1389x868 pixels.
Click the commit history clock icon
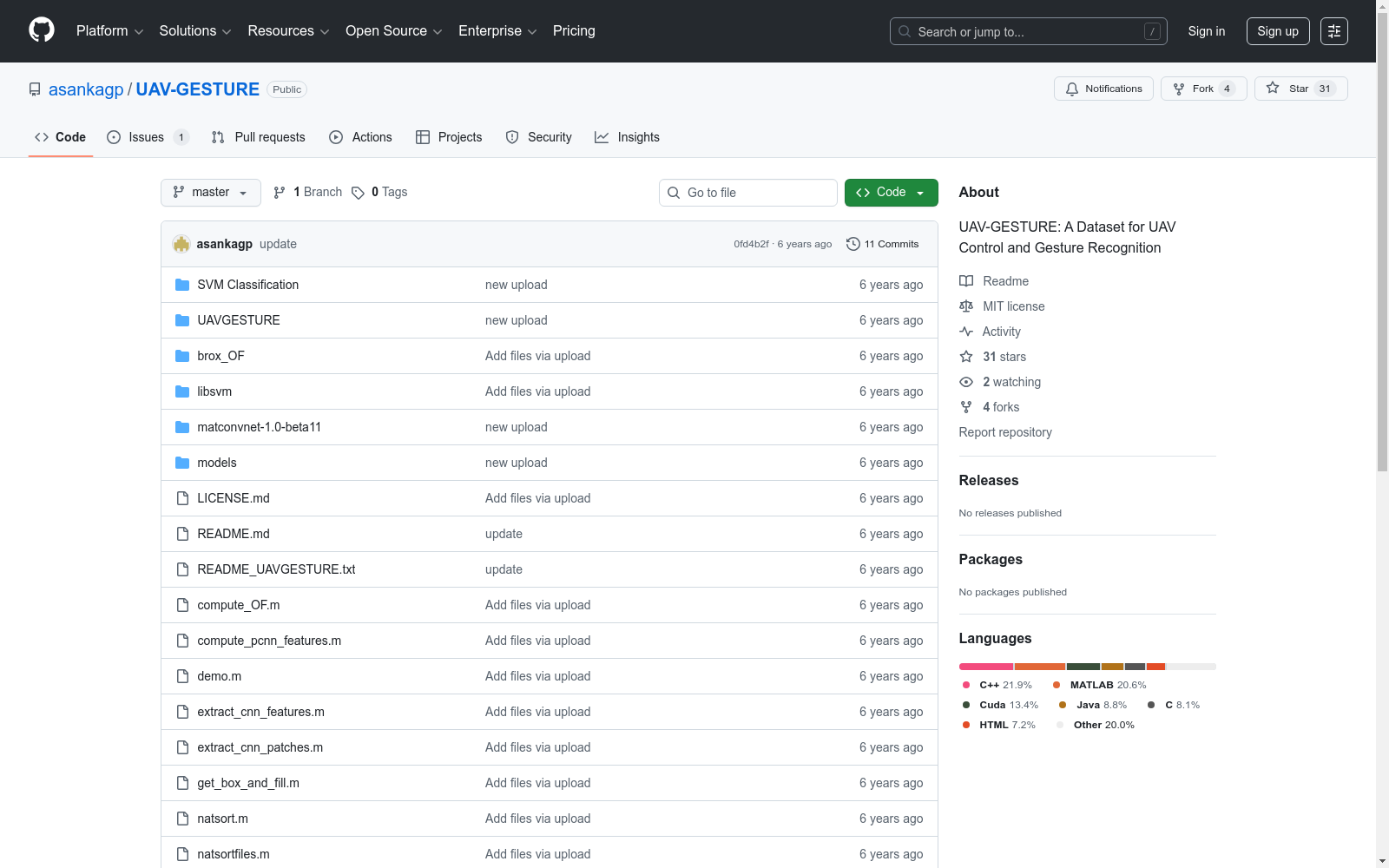(853, 244)
